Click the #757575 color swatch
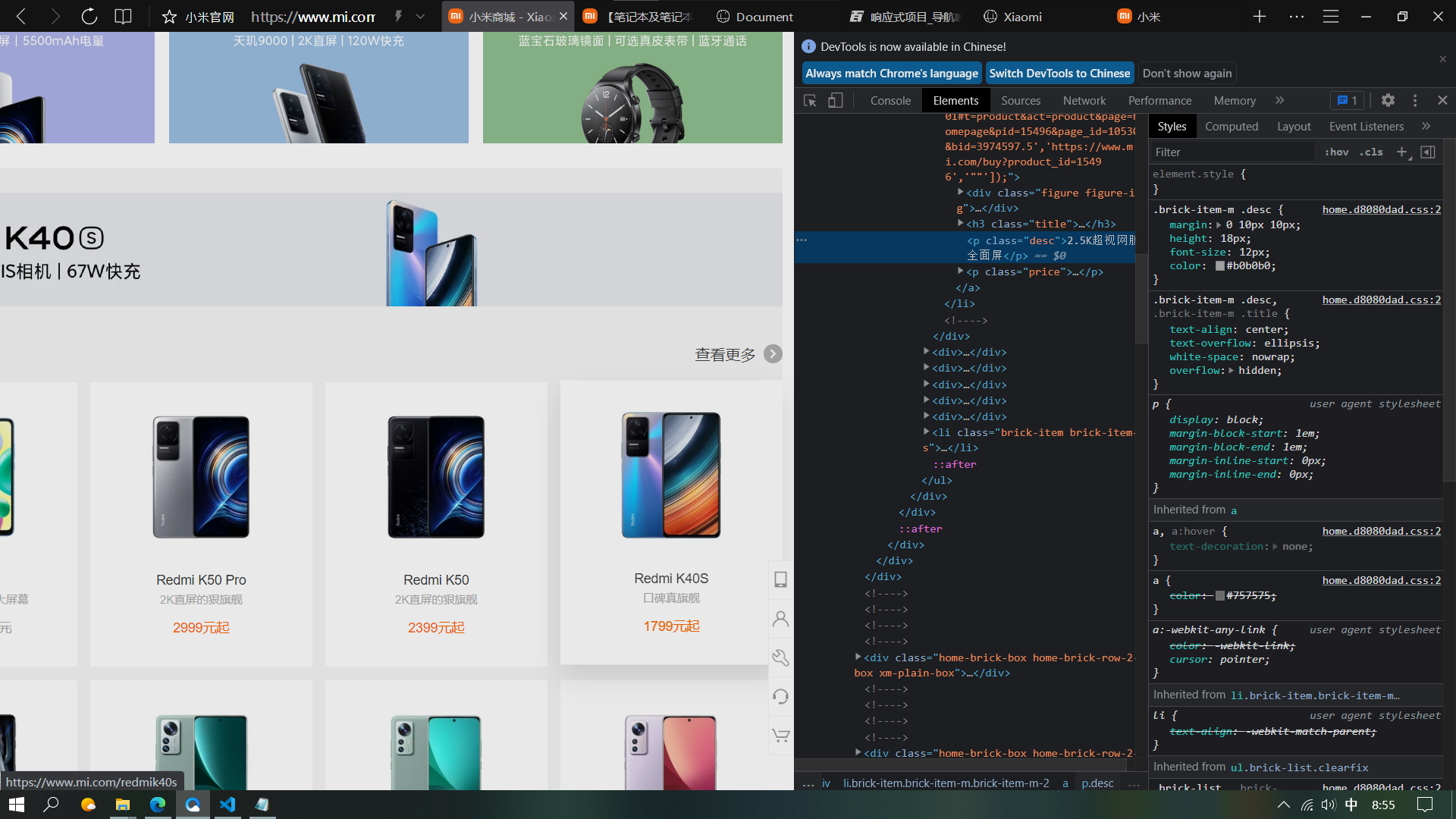Image resolution: width=1456 pixels, height=819 pixels. (1220, 596)
